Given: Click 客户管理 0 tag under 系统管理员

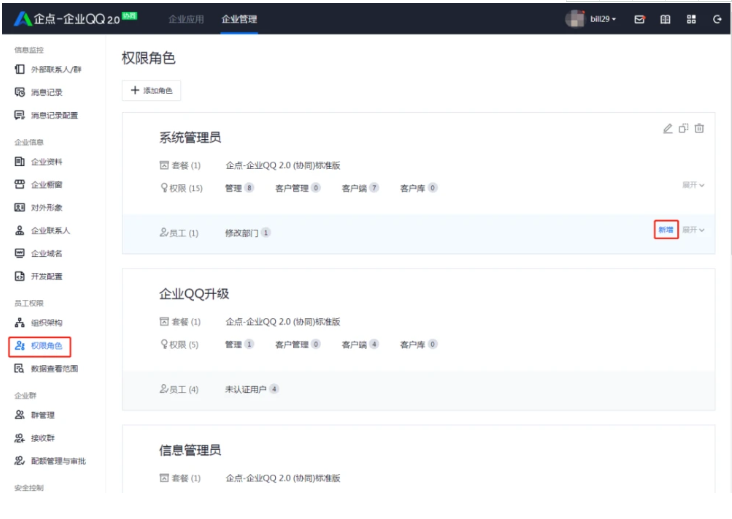Looking at the screenshot, I should tap(298, 188).
